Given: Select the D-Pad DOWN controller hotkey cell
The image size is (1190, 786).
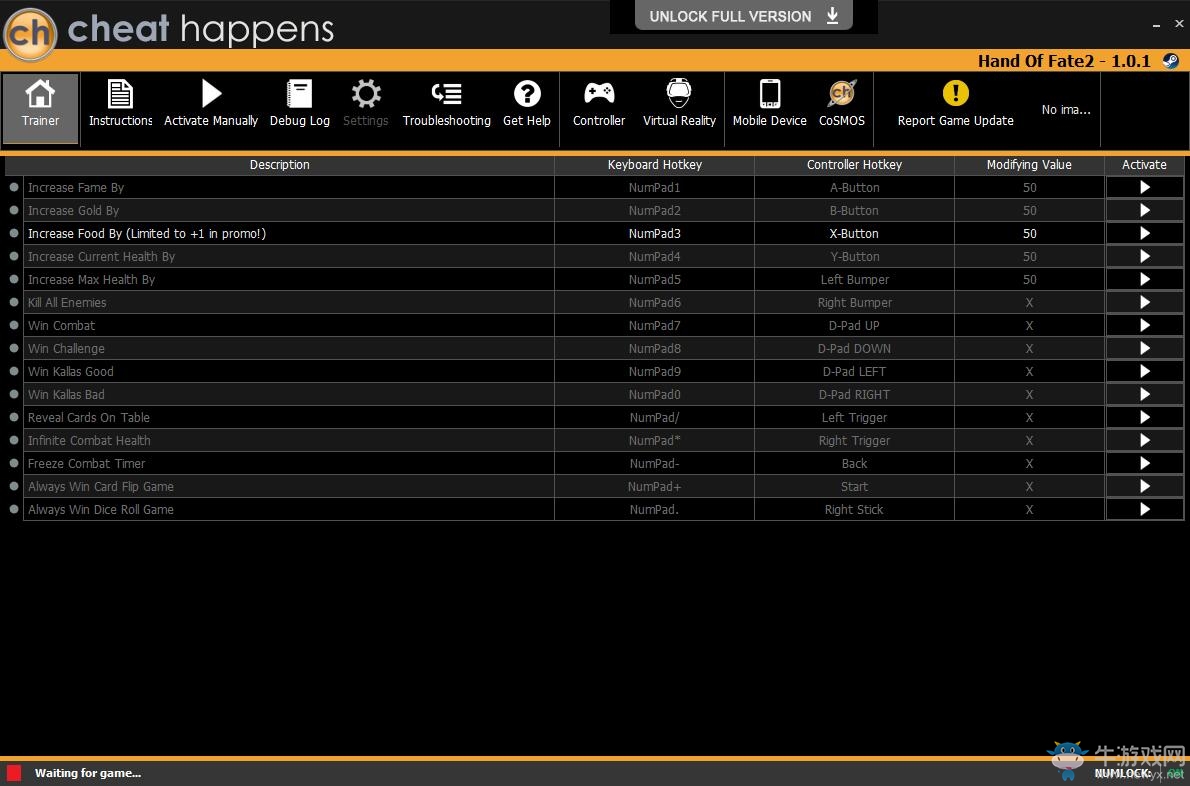Looking at the screenshot, I should (x=854, y=348).
